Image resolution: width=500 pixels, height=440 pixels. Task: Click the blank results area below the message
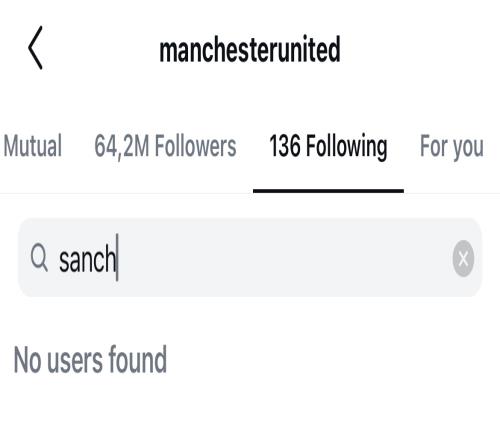[250, 410]
